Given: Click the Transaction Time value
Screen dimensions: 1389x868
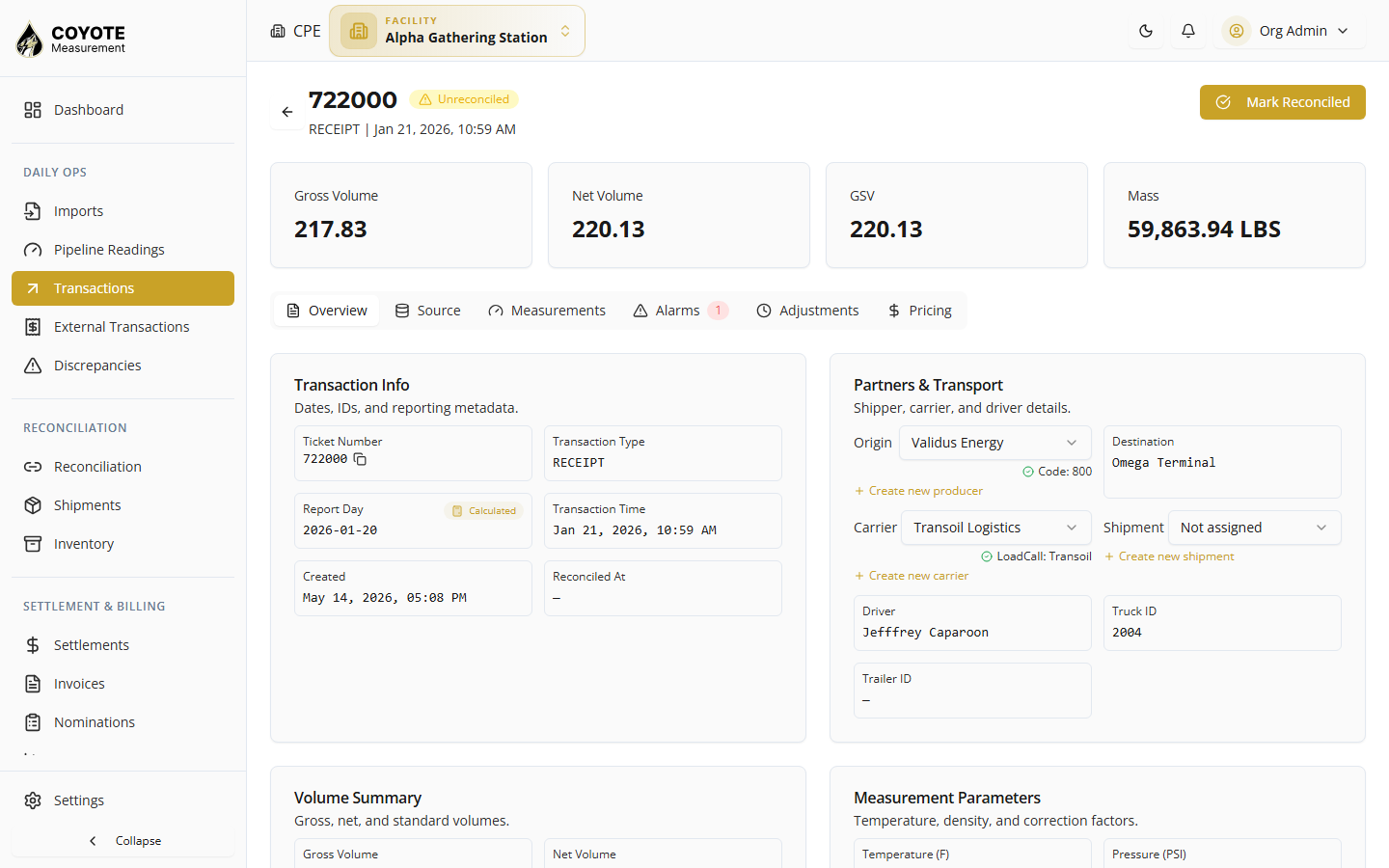Looking at the screenshot, I should [x=635, y=530].
